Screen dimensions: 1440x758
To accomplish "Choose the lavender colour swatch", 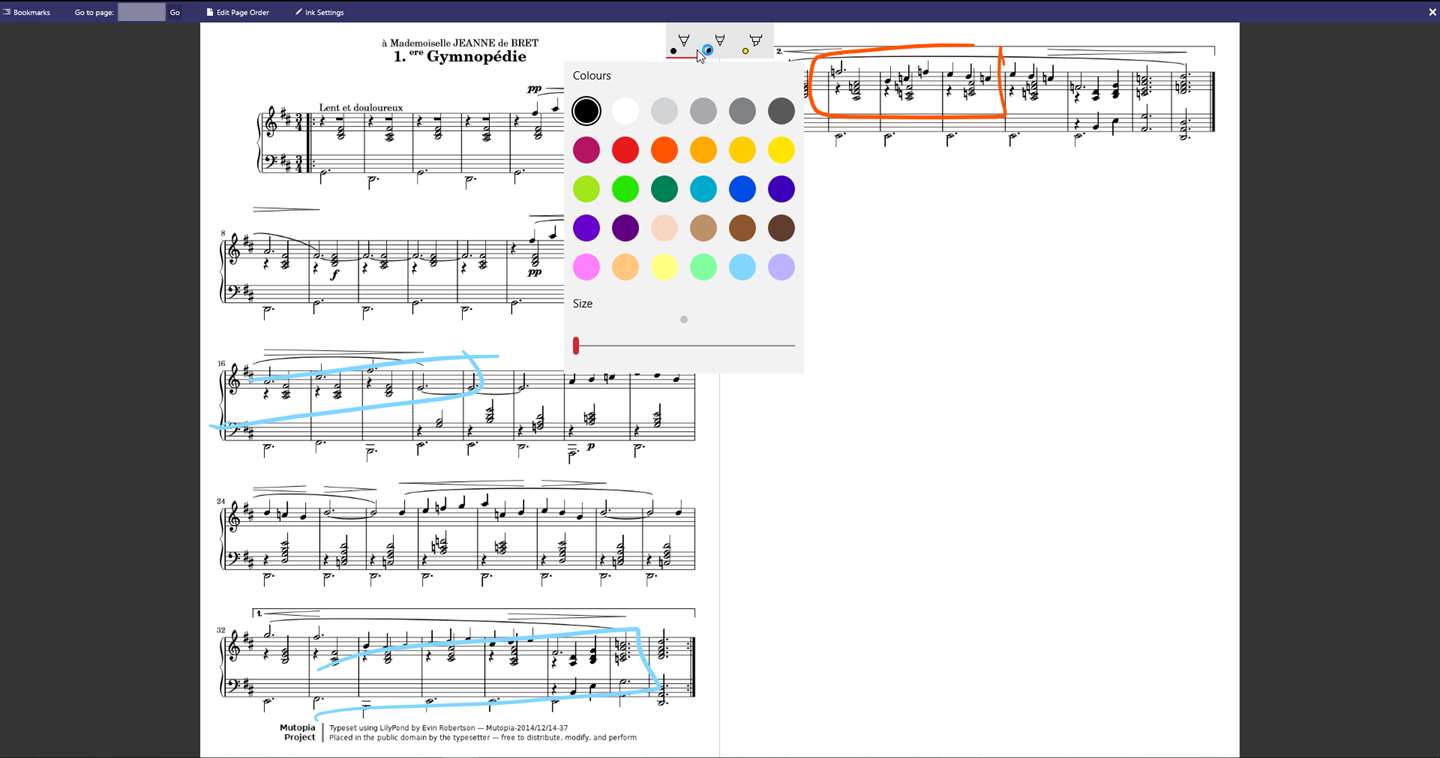I will [782, 267].
